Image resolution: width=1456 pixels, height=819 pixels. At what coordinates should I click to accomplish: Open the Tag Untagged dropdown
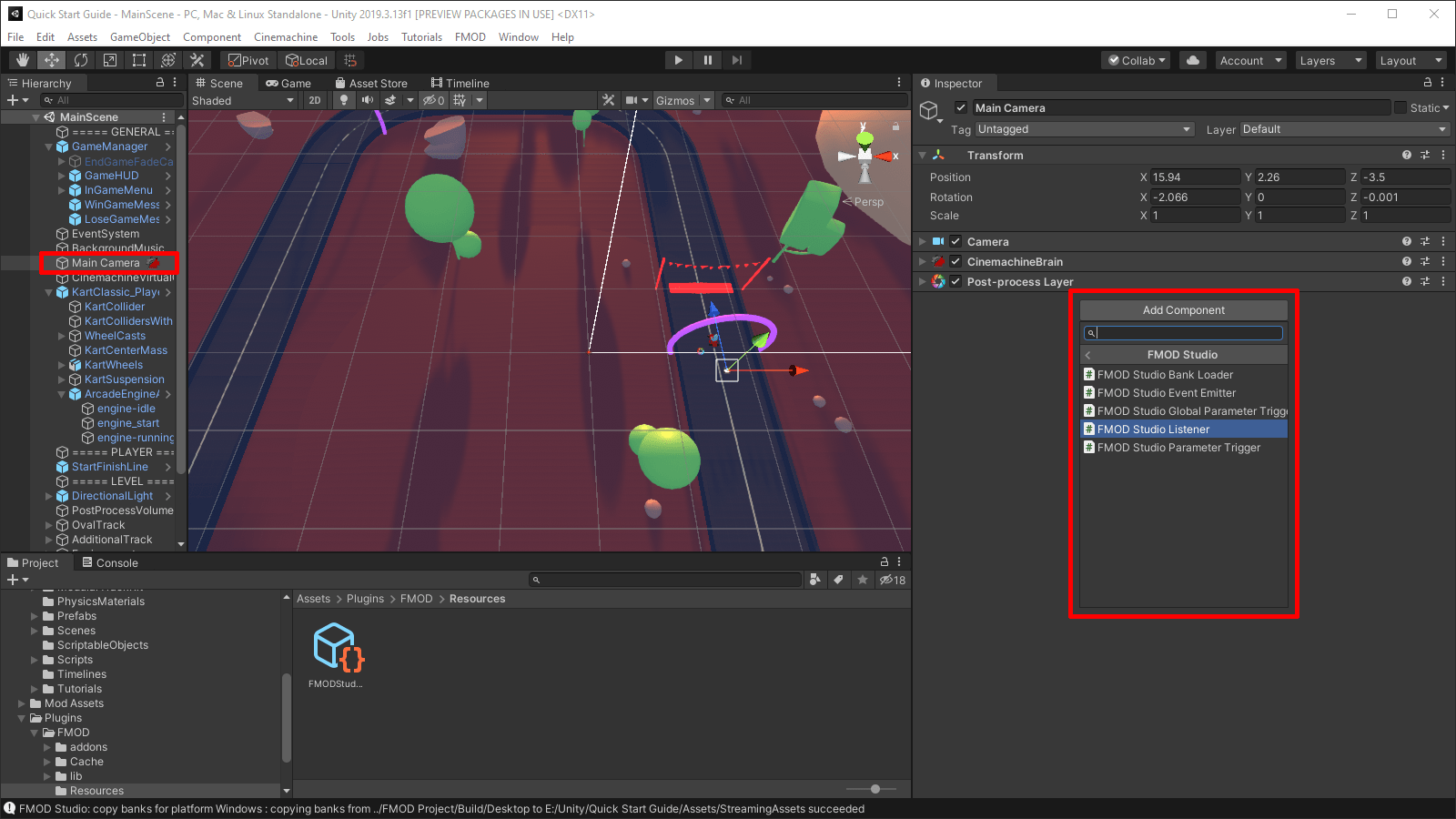pos(1084,129)
